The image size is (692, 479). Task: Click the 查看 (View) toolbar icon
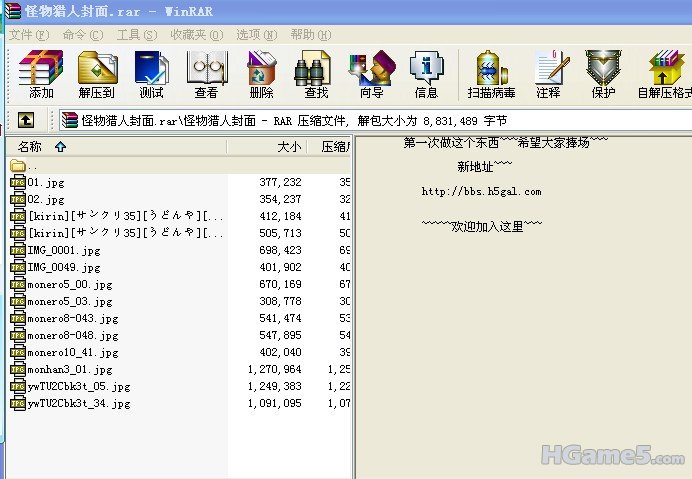(206, 75)
